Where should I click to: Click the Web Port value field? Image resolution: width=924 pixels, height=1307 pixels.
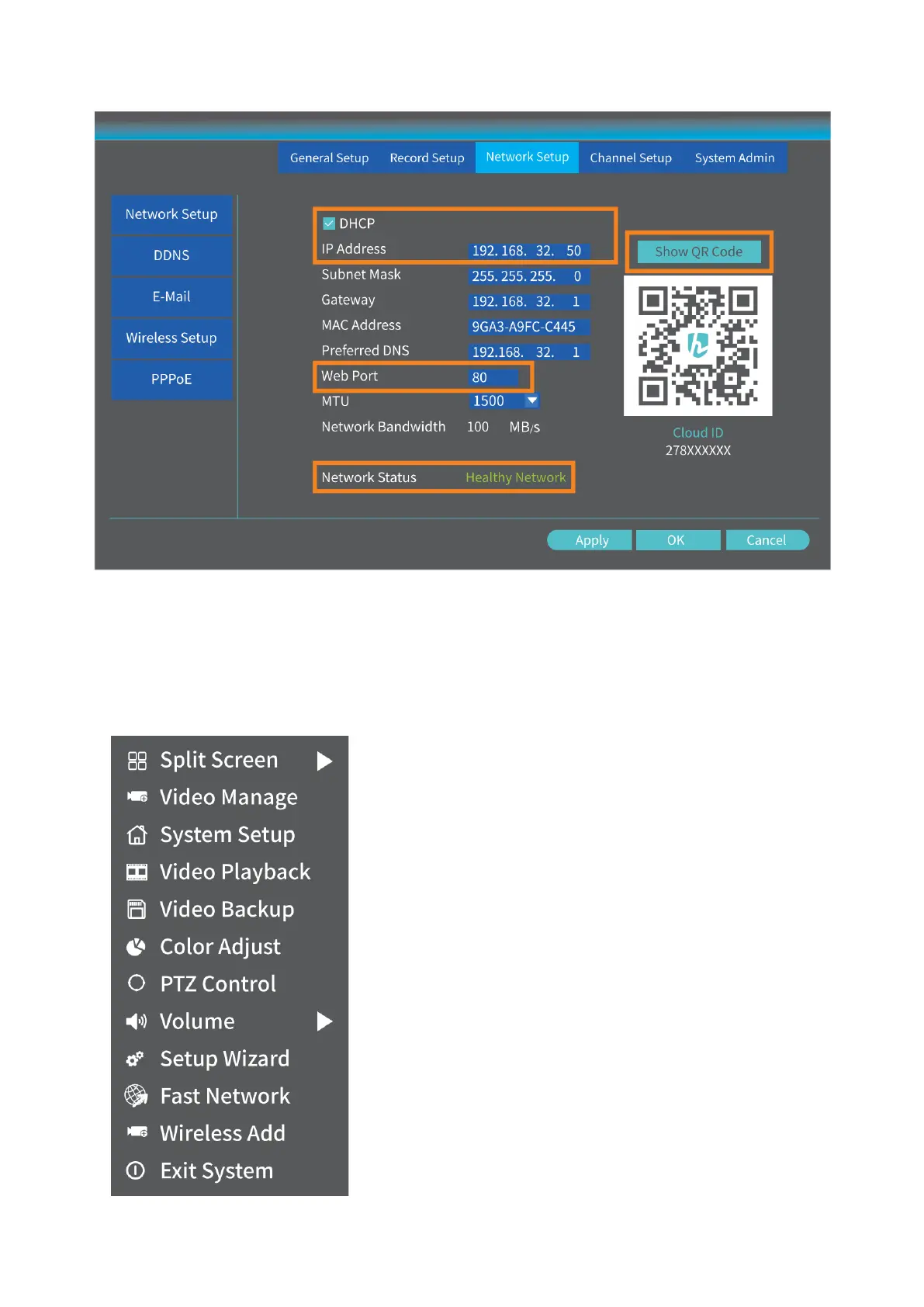pos(494,377)
